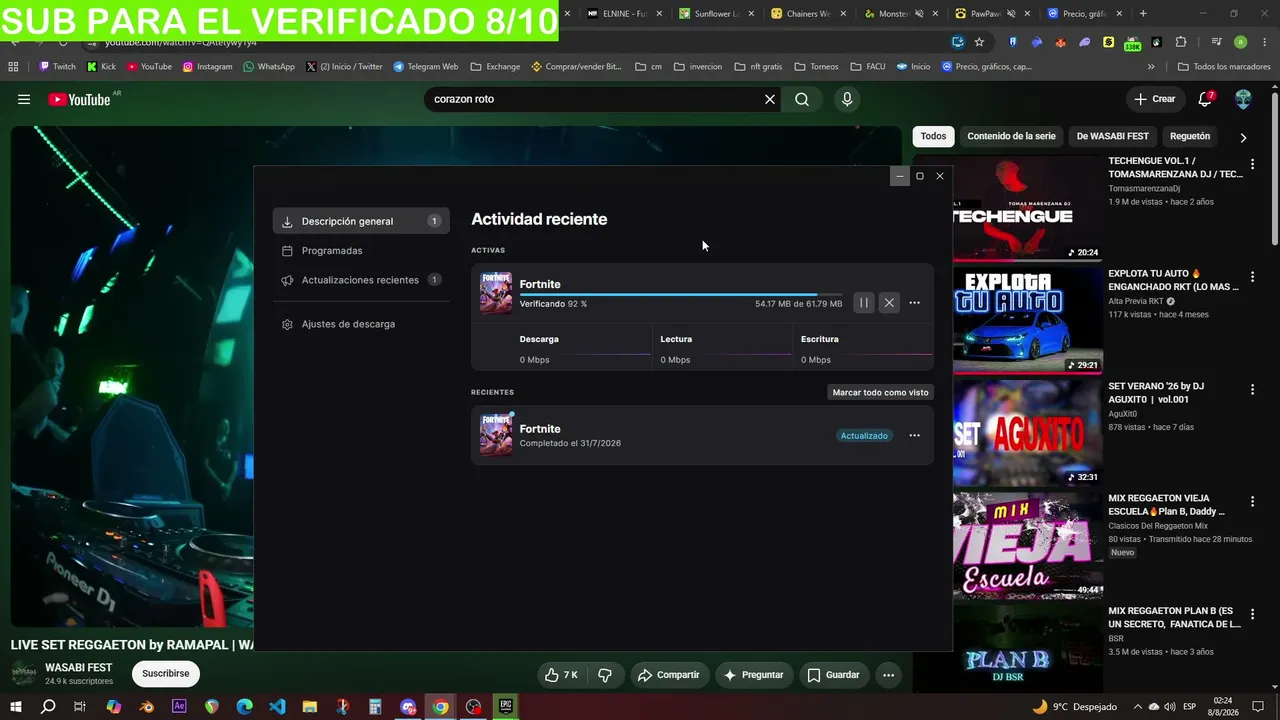Viewport: 1280px width, 720px height.
Task: Click the Fortnite thumbnail under Recientes
Action: [496, 435]
